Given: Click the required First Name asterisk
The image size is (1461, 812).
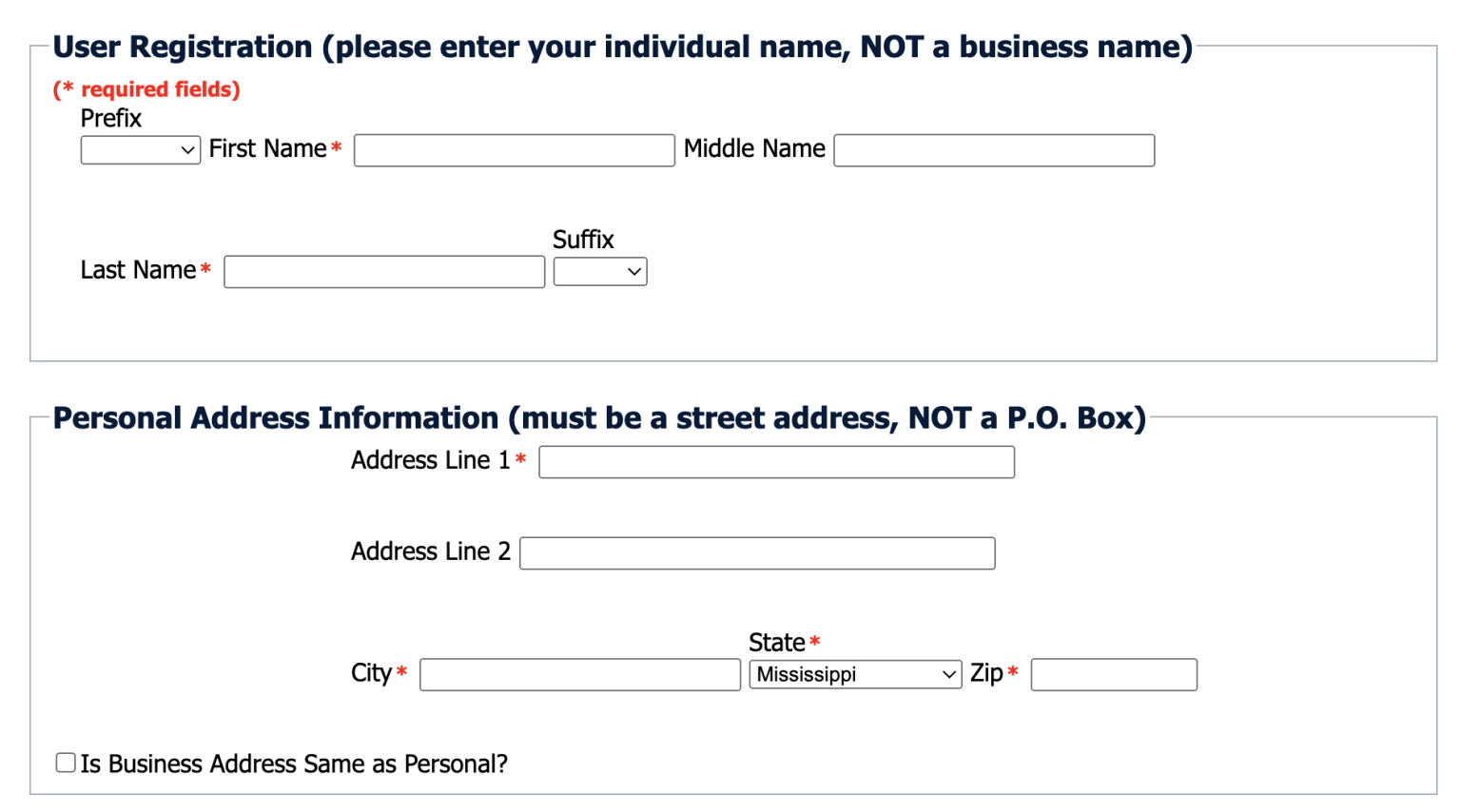Looking at the screenshot, I should pos(336,149).
